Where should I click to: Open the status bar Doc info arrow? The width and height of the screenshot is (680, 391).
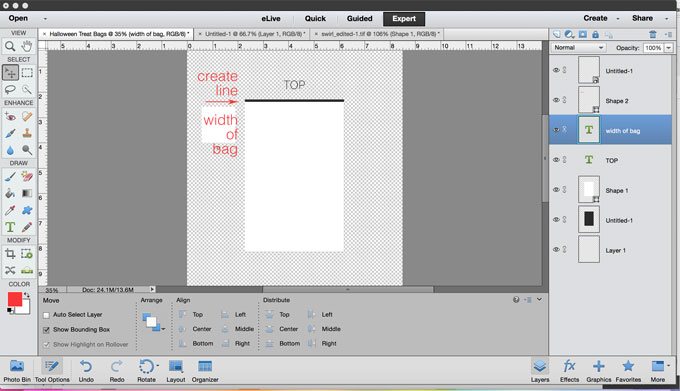tap(152, 289)
